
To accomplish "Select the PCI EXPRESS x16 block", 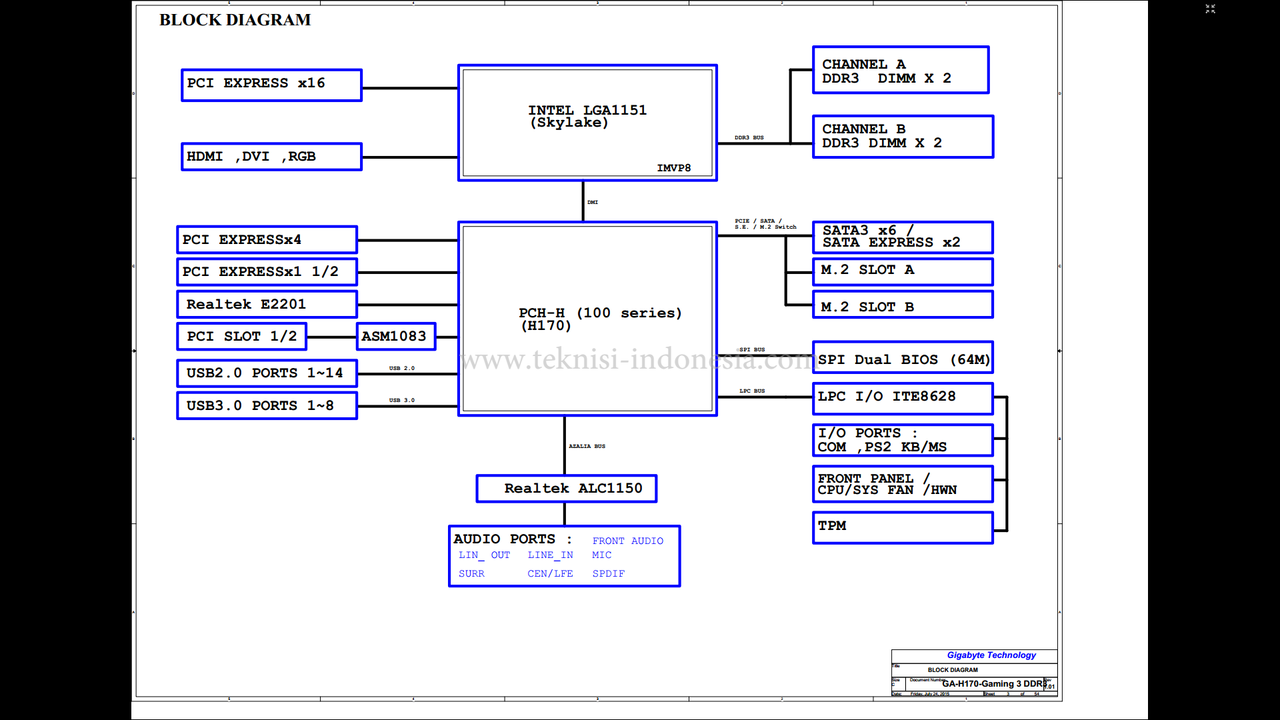I will 272,84.
